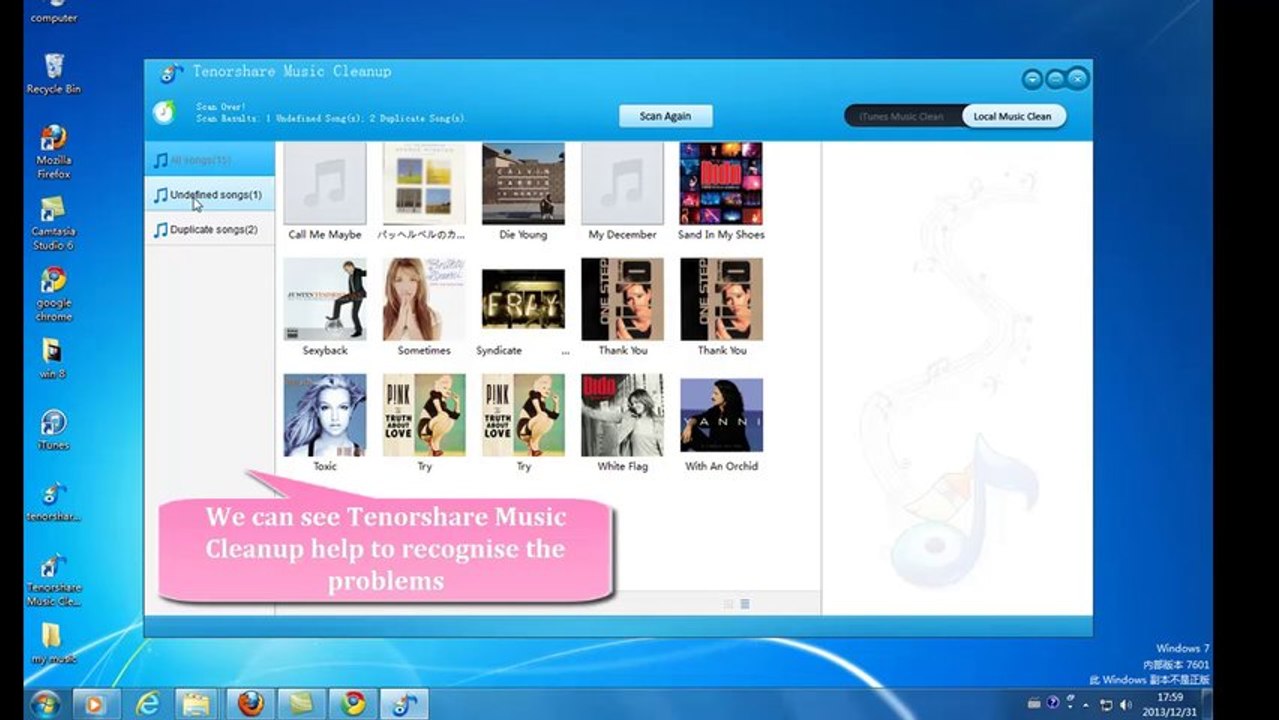Switch to list view icon
This screenshot has height=720, width=1279.
click(x=745, y=604)
